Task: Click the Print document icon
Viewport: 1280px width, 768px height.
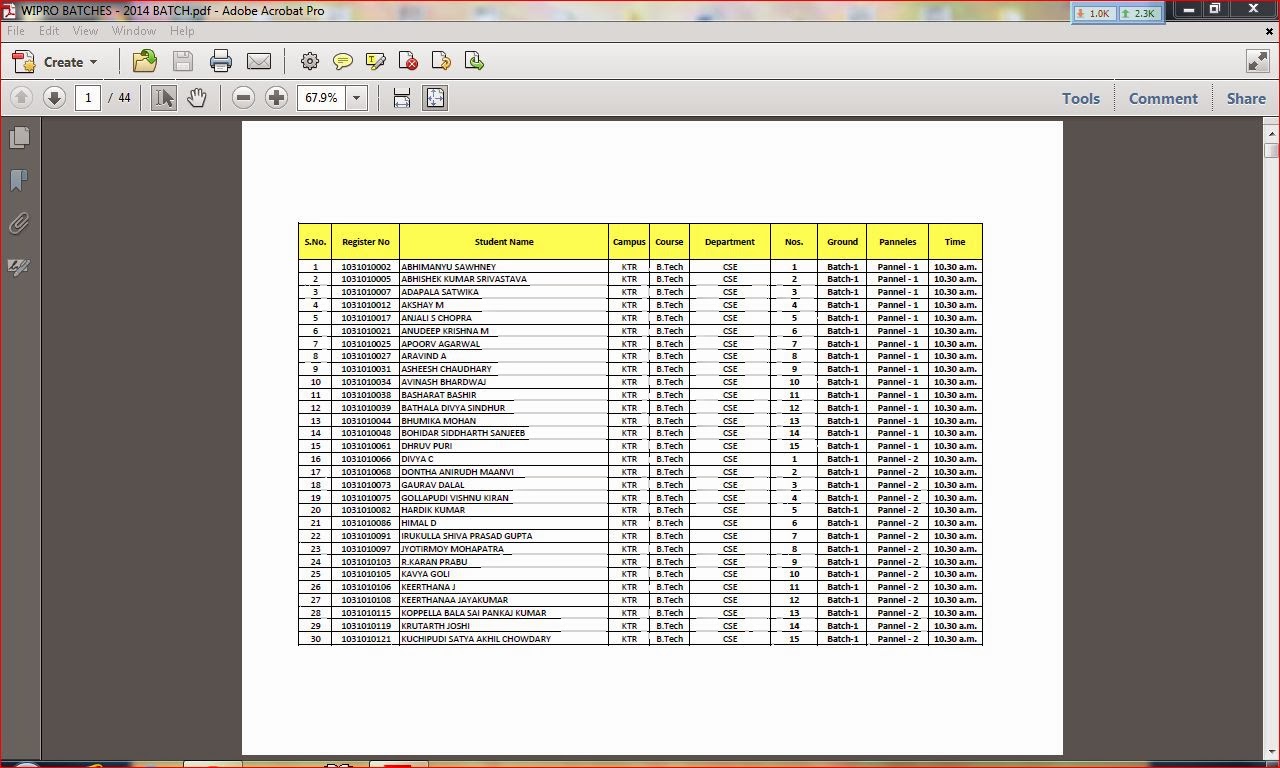Action: point(221,61)
